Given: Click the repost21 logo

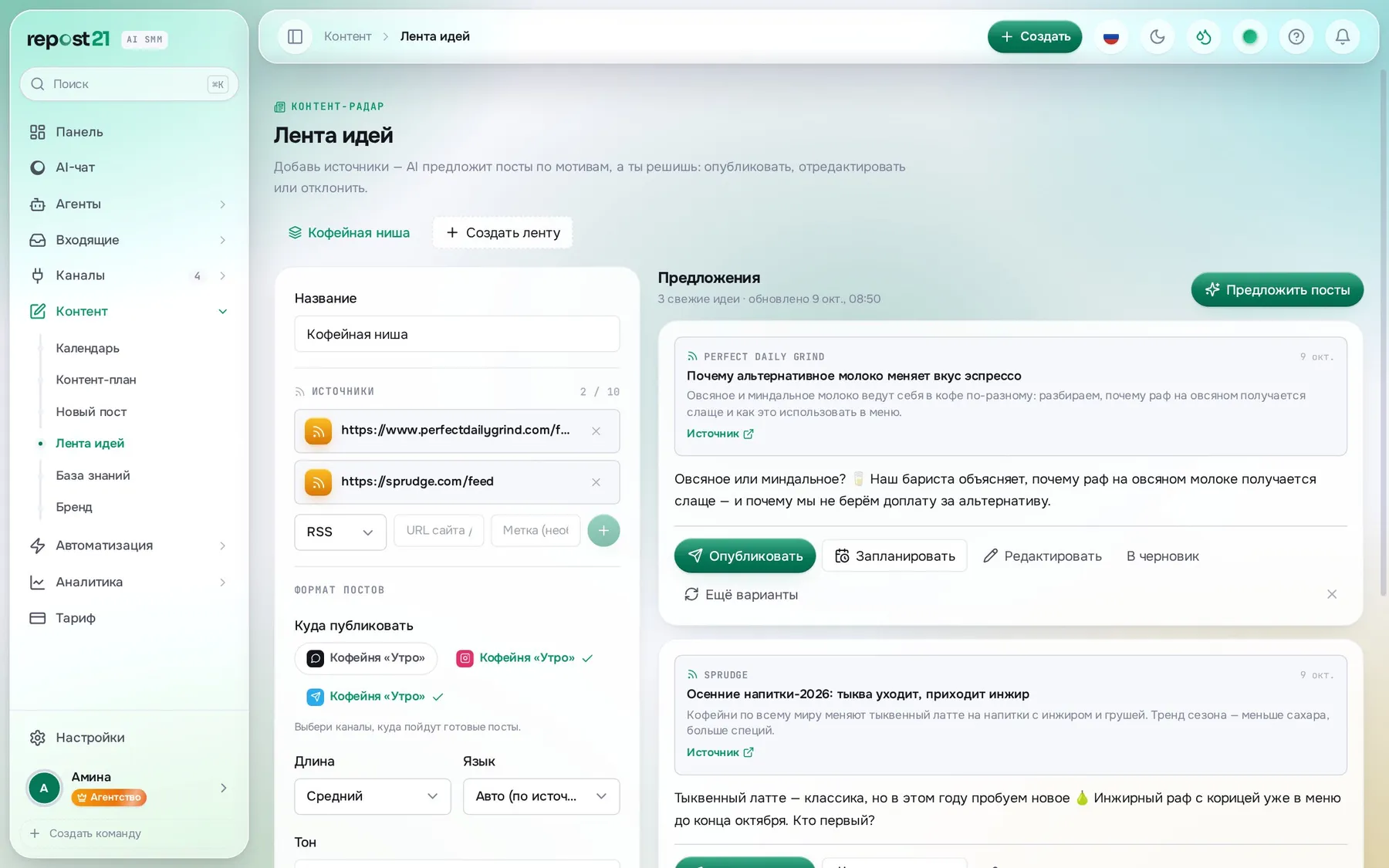Looking at the screenshot, I should (69, 39).
